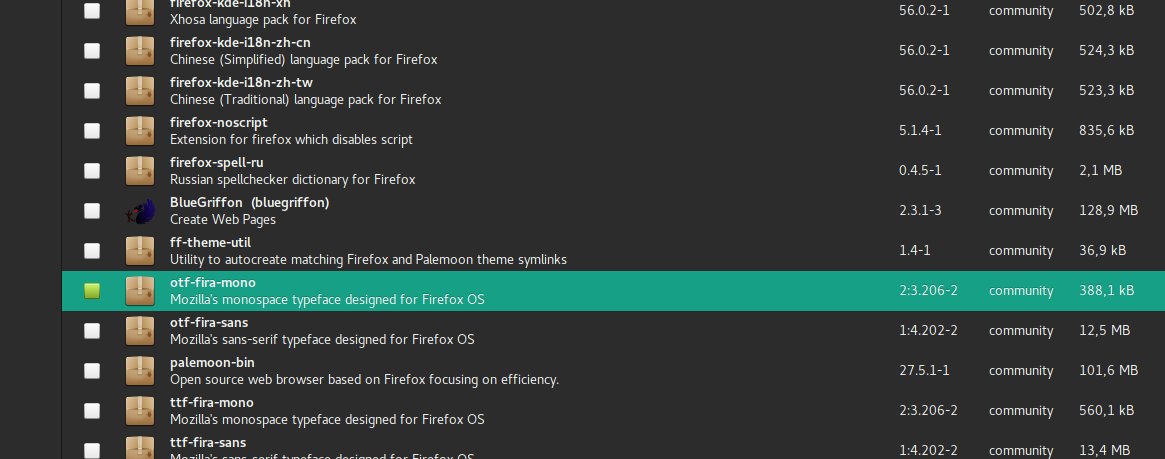Select the firefox-spell-ru checkbox
Image resolution: width=1165 pixels, height=459 pixels.
tap(92, 171)
